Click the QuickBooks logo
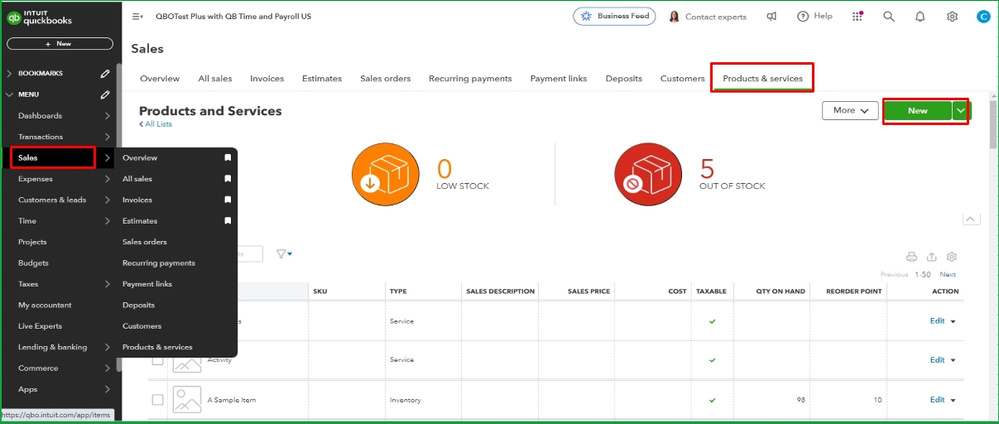This screenshot has width=999, height=424. click(40, 18)
